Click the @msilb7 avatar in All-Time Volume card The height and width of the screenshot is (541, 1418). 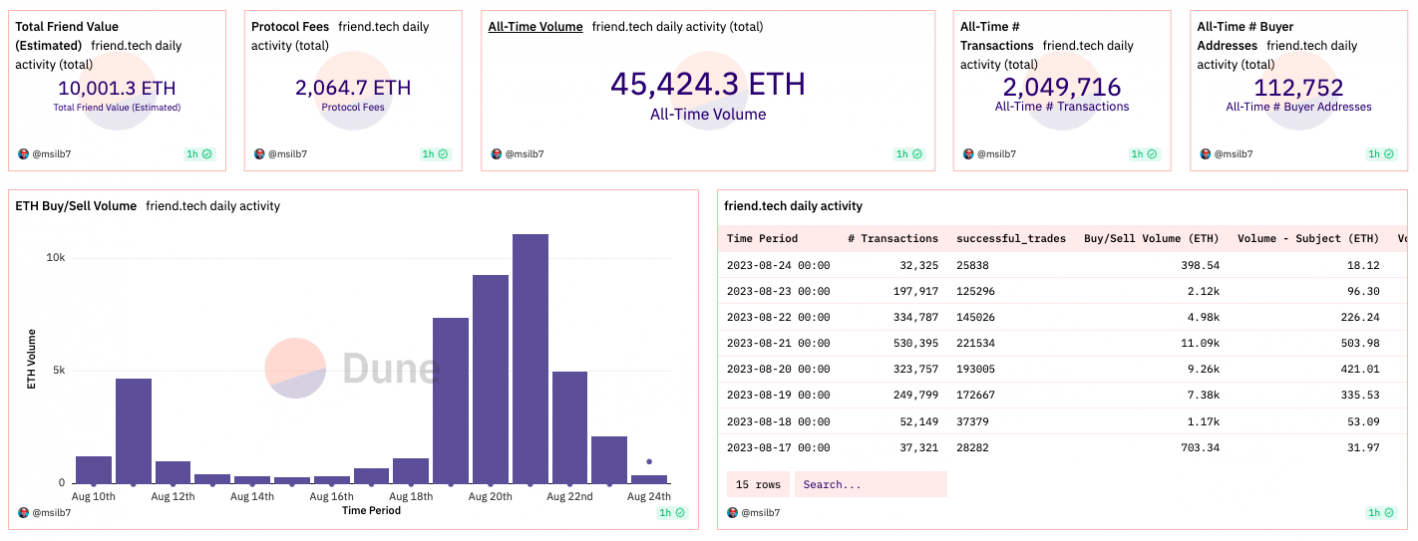[496, 154]
